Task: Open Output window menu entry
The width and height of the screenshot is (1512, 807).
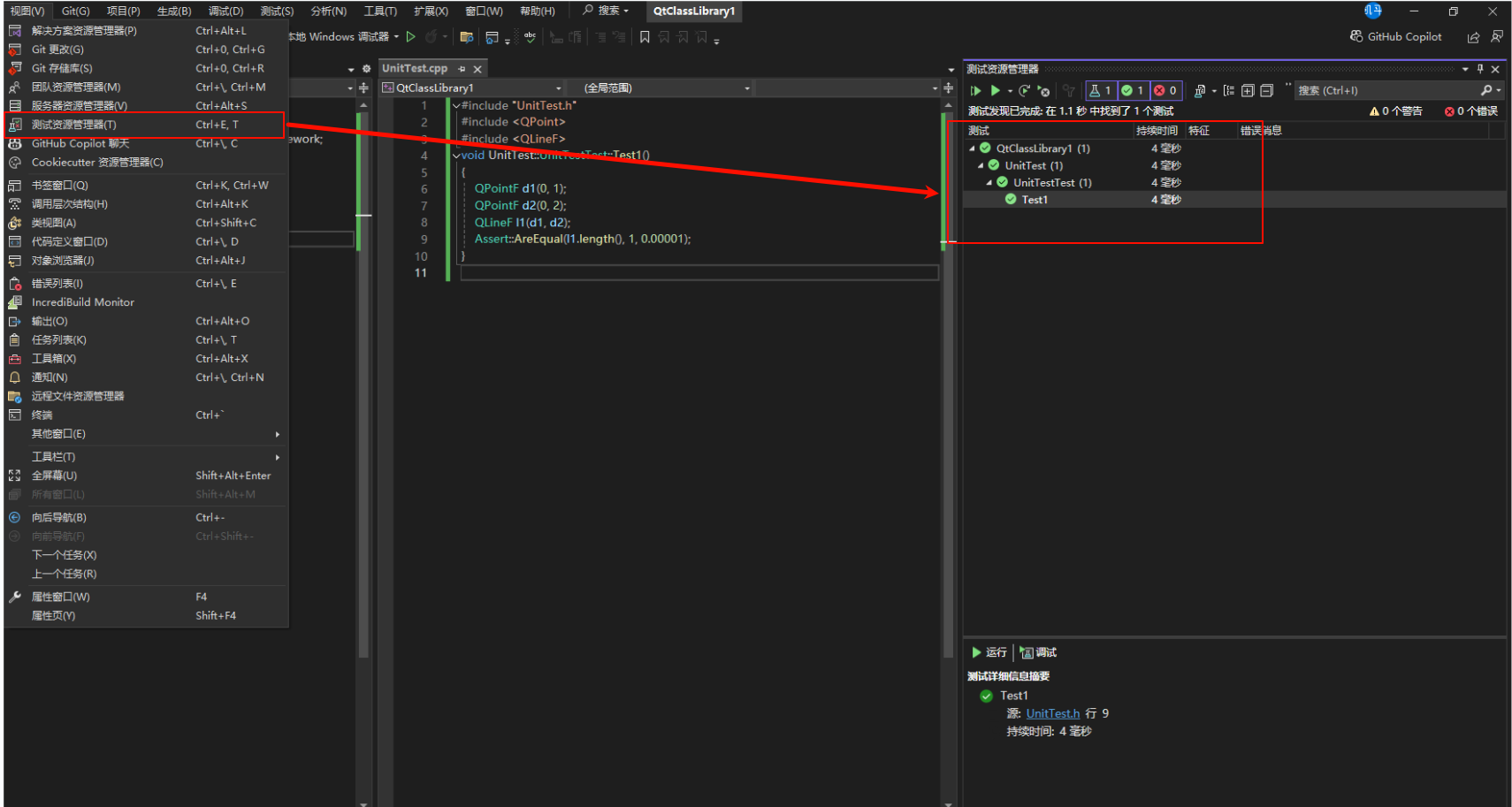Action: [146, 321]
